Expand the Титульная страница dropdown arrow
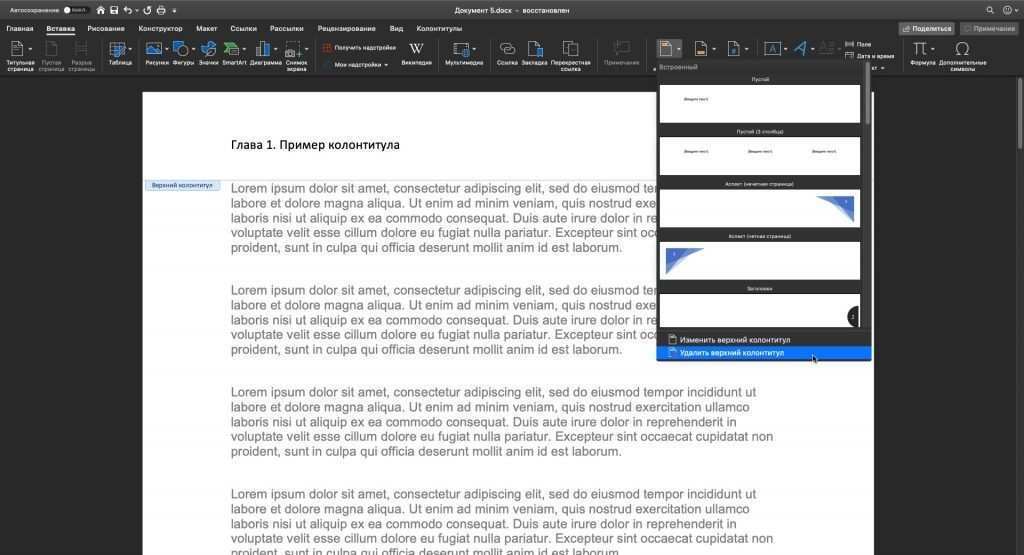This screenshot has height=555, width=1024. [x=30, y=50]
